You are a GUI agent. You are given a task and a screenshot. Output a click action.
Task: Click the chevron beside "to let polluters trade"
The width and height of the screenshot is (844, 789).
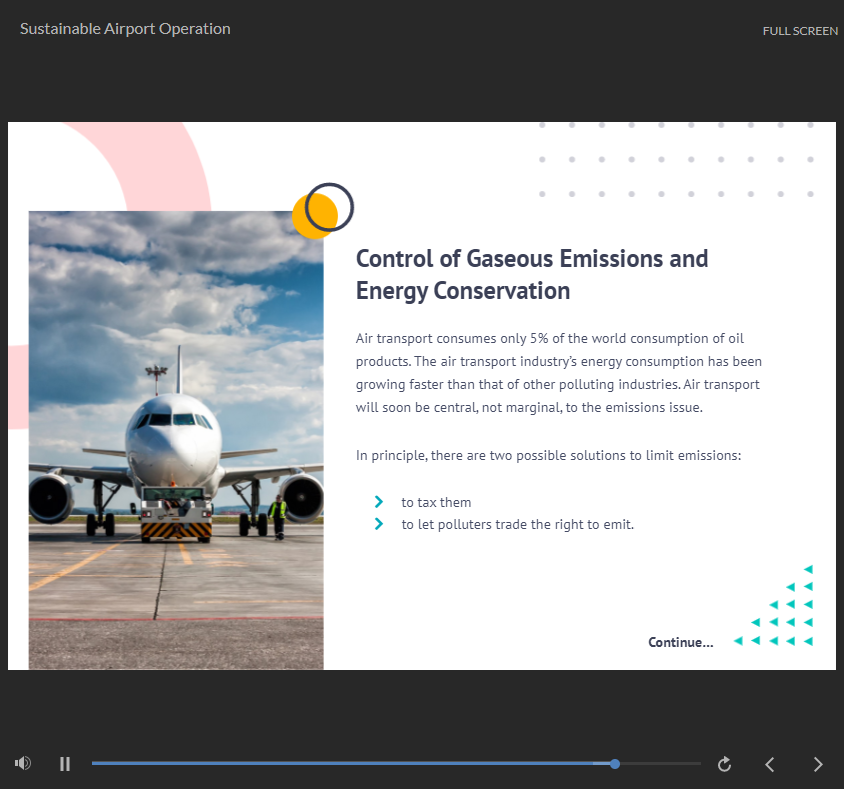click(x=379, y=524)
